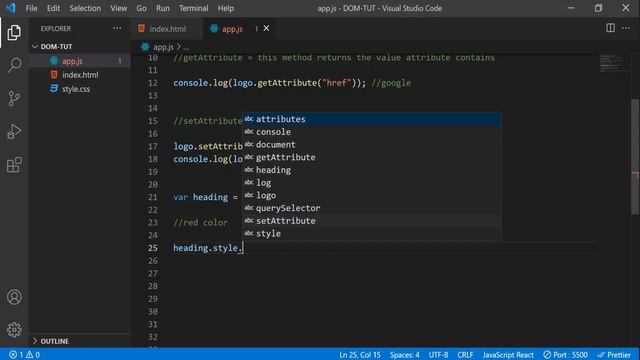Screen dimensions: 640x360
Task: Click the UTF-8 encoding status item
Action: (x=438, y=354)
